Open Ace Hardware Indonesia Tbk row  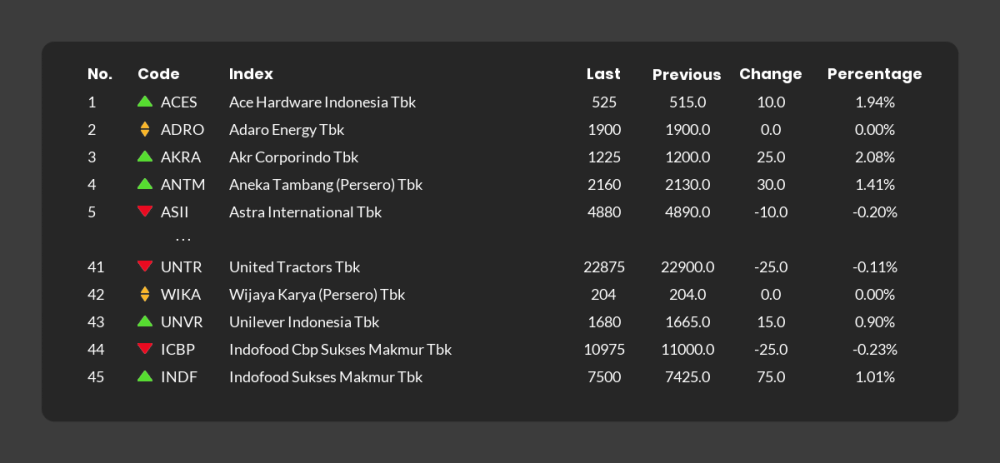322,102
